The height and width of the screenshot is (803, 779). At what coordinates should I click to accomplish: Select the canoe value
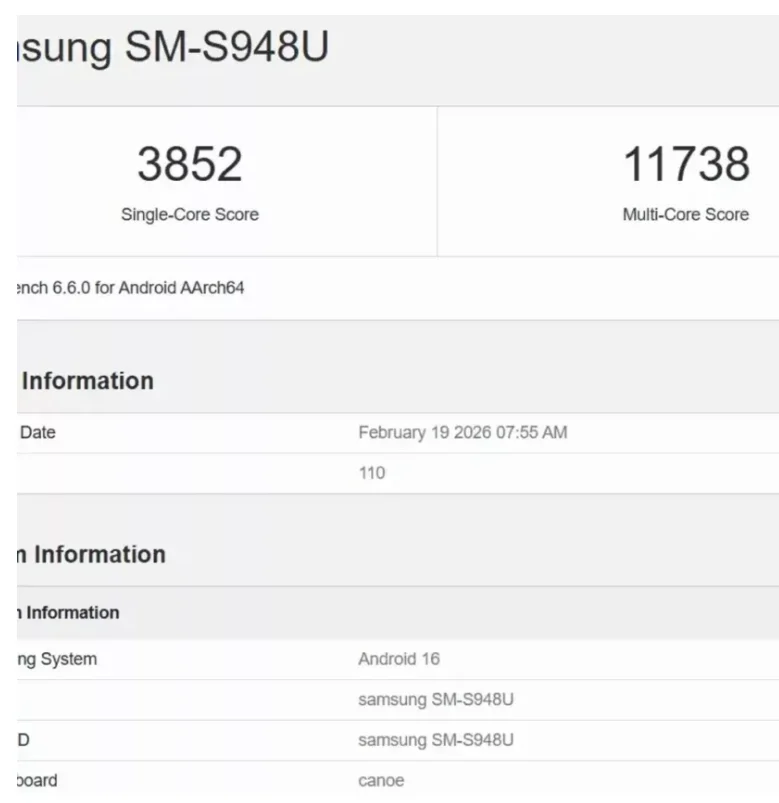pyautogui.click(x=381, y=780)
